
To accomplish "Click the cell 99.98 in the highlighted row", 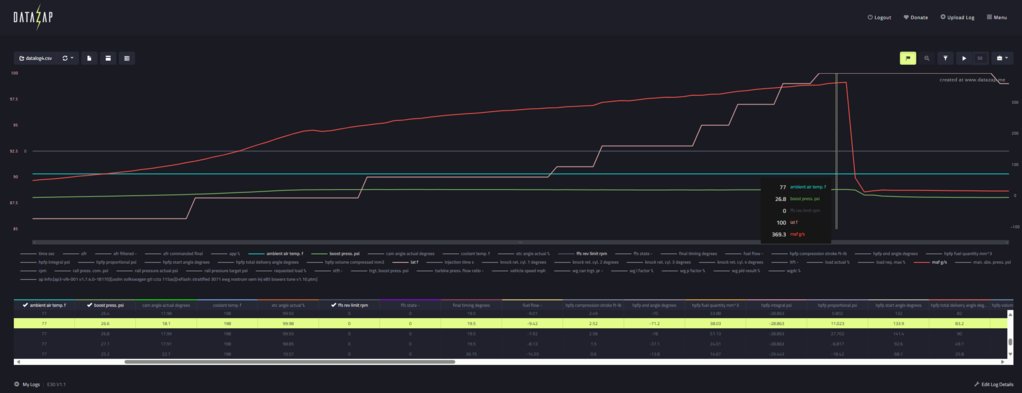I will click(289, 323).
